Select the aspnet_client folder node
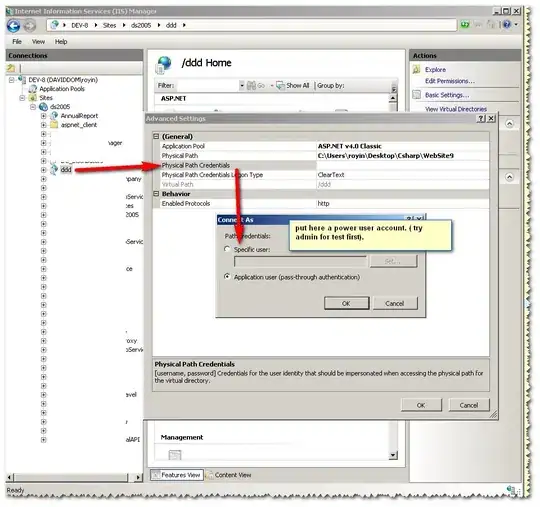The width and height of the screenshot is (540, 507). pos(79,125)
